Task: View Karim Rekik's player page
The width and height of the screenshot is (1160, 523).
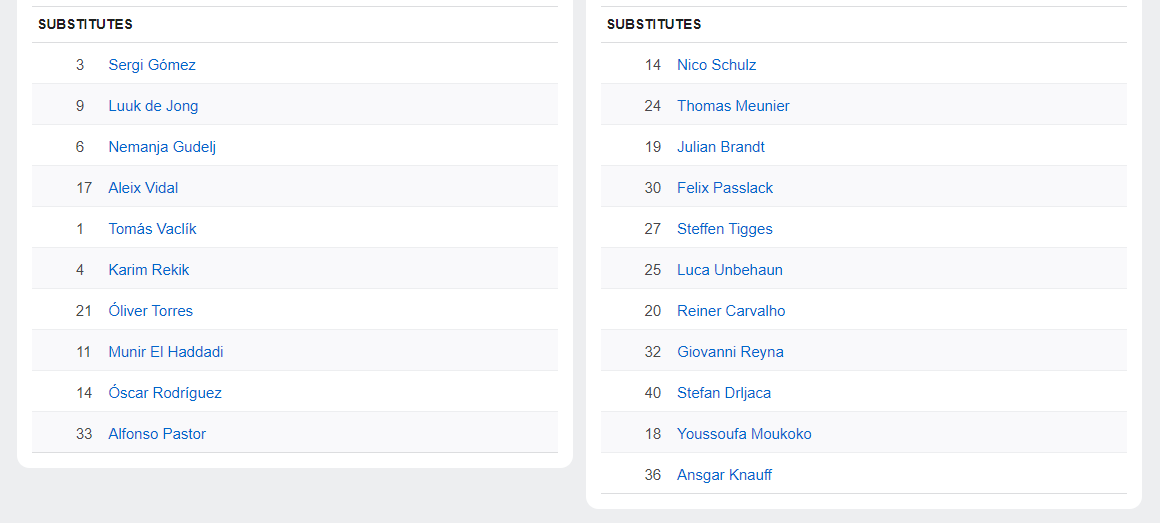Action: point(148,270)
